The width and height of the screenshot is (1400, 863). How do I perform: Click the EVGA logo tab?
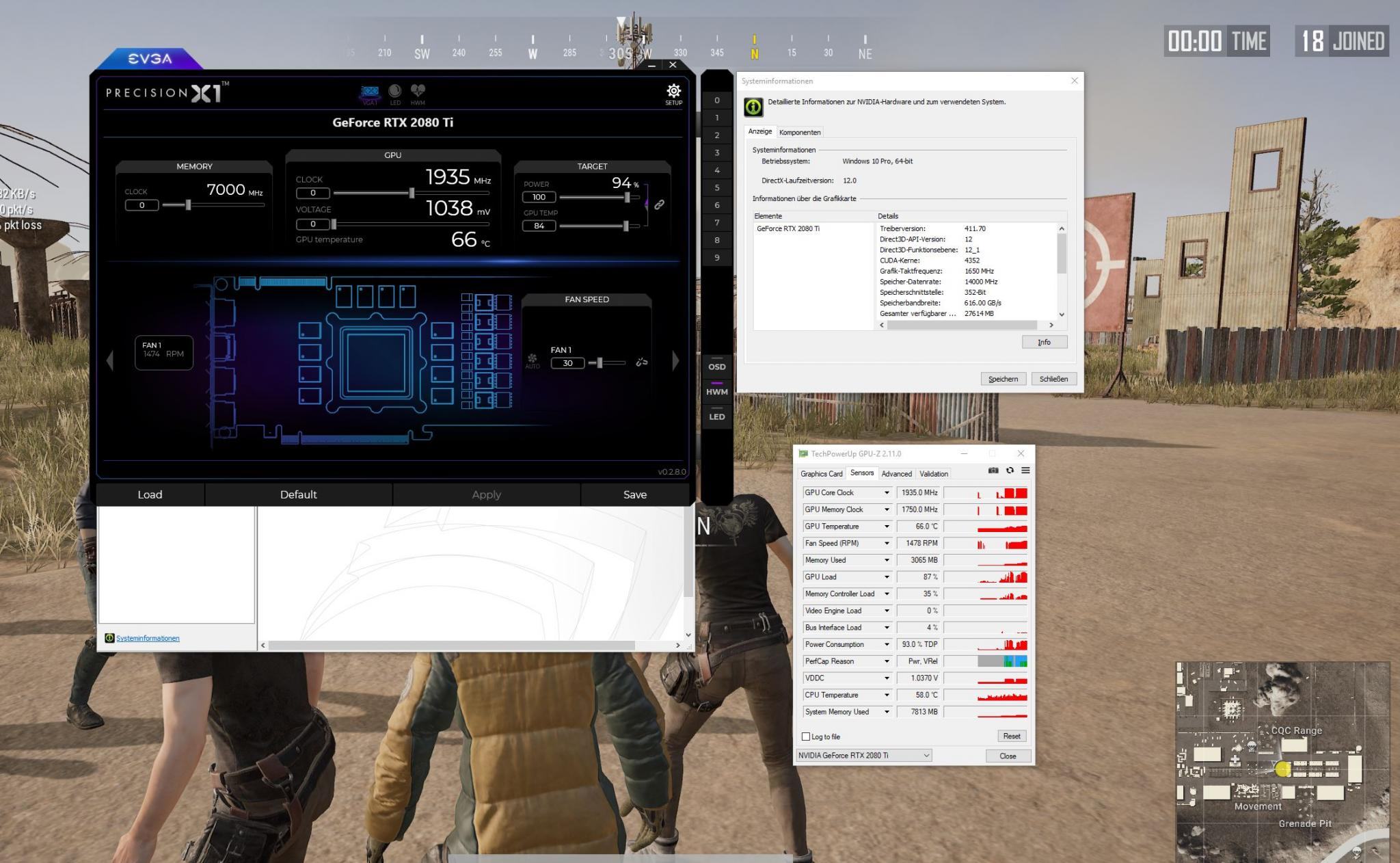click(x=150, y=59)
